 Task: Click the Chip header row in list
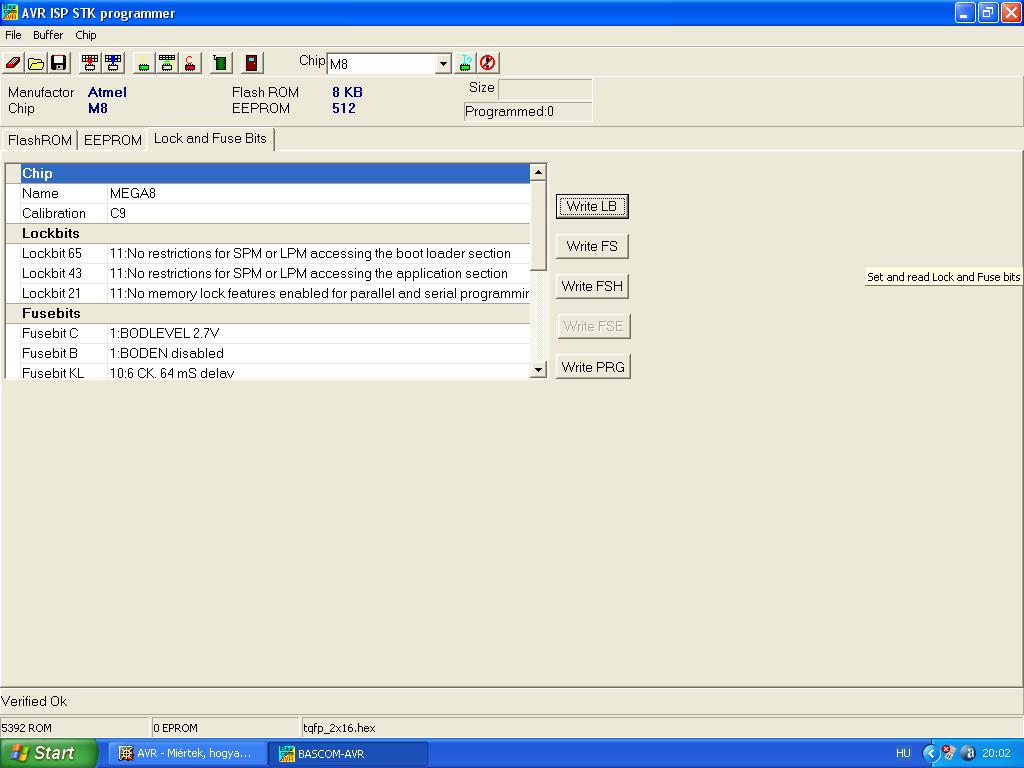275,174
